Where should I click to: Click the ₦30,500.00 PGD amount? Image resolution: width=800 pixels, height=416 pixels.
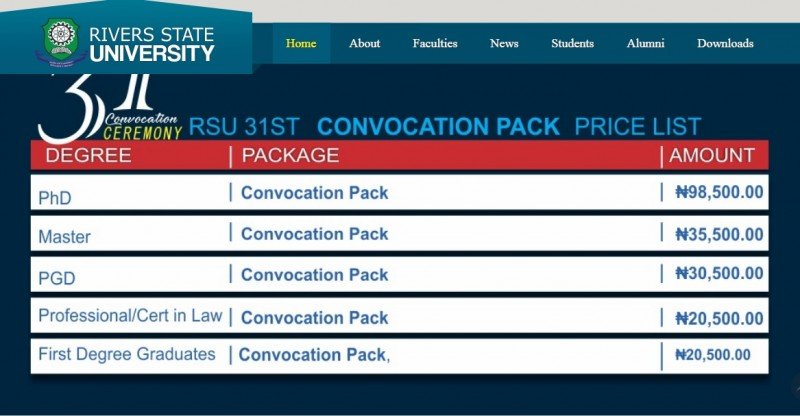pos(719,275)
